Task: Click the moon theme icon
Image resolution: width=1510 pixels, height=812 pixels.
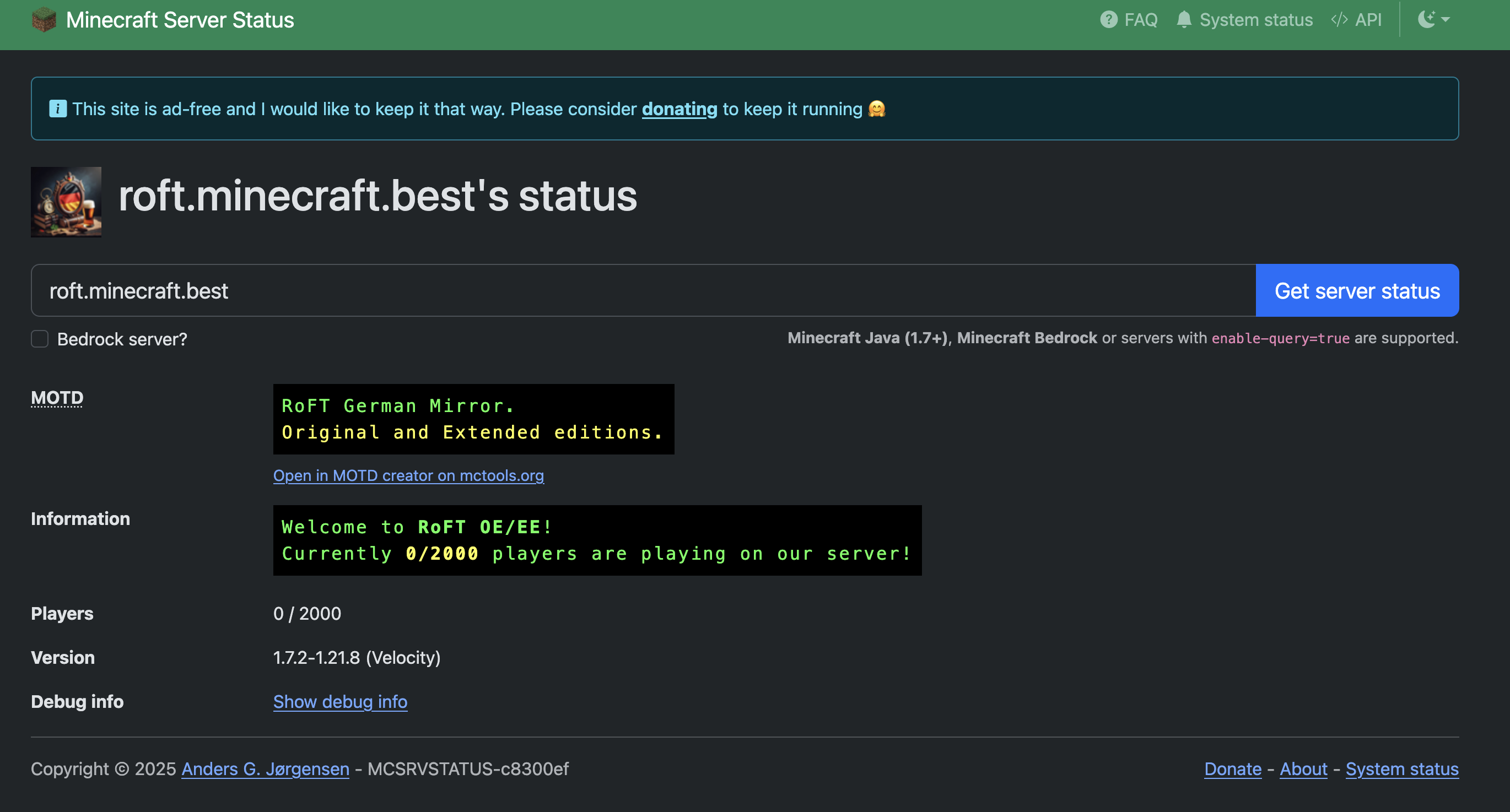Action: pyautogui.click(x=1426, y=19)
